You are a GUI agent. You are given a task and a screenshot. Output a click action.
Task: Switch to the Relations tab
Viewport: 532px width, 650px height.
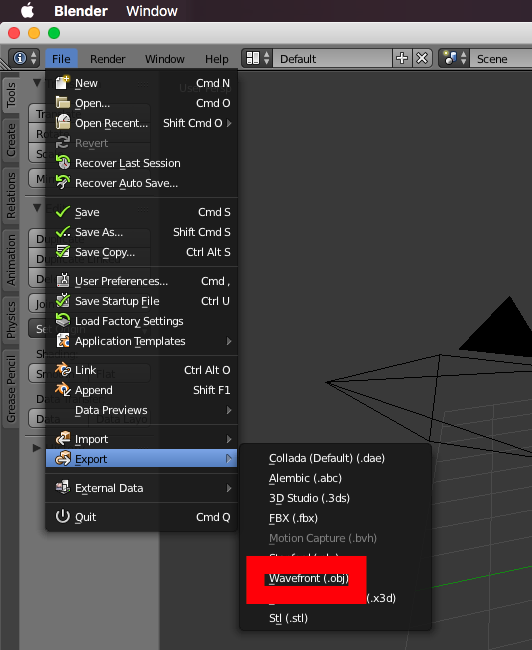coord(11,195)
